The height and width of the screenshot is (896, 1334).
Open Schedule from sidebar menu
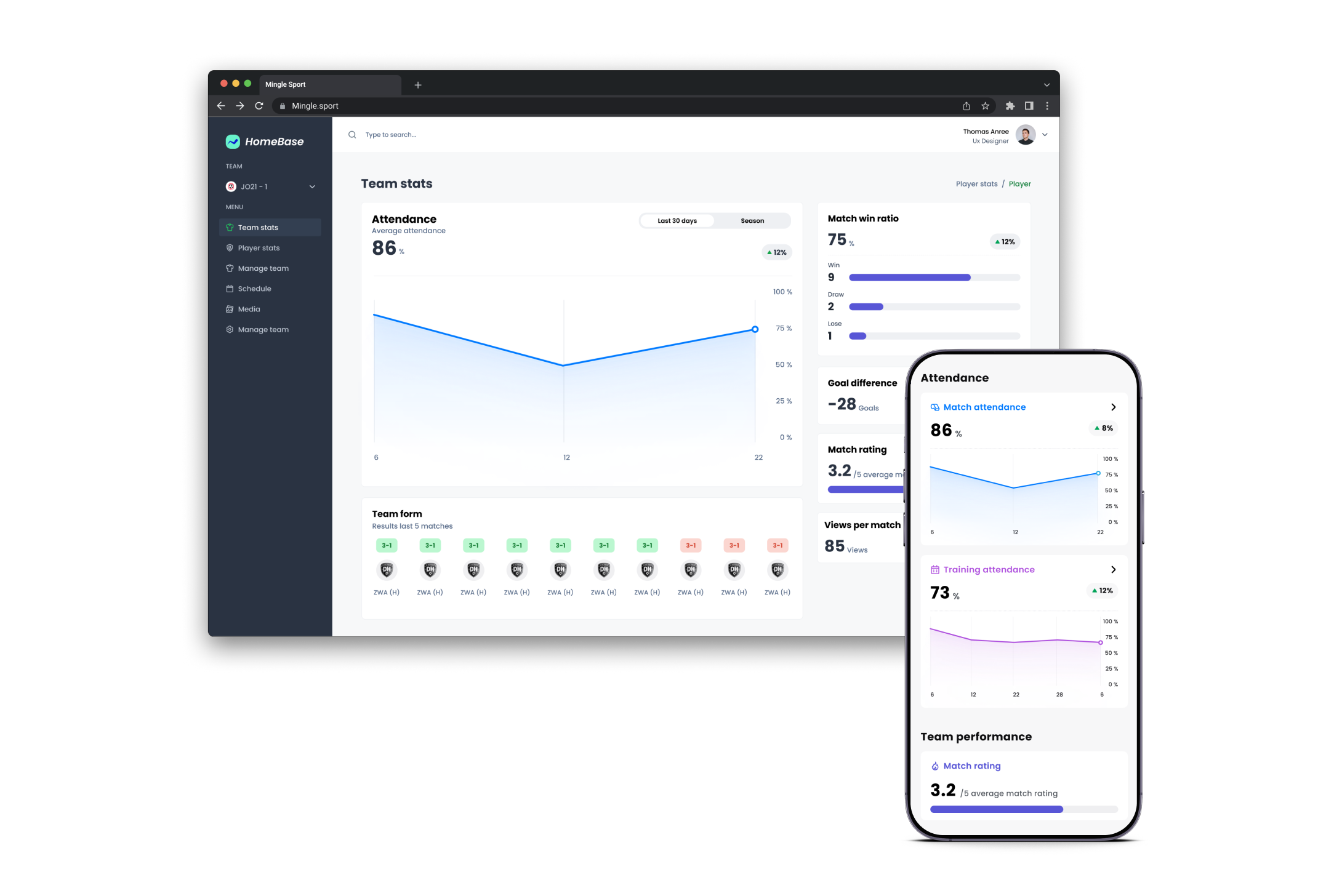pos(254,289)
